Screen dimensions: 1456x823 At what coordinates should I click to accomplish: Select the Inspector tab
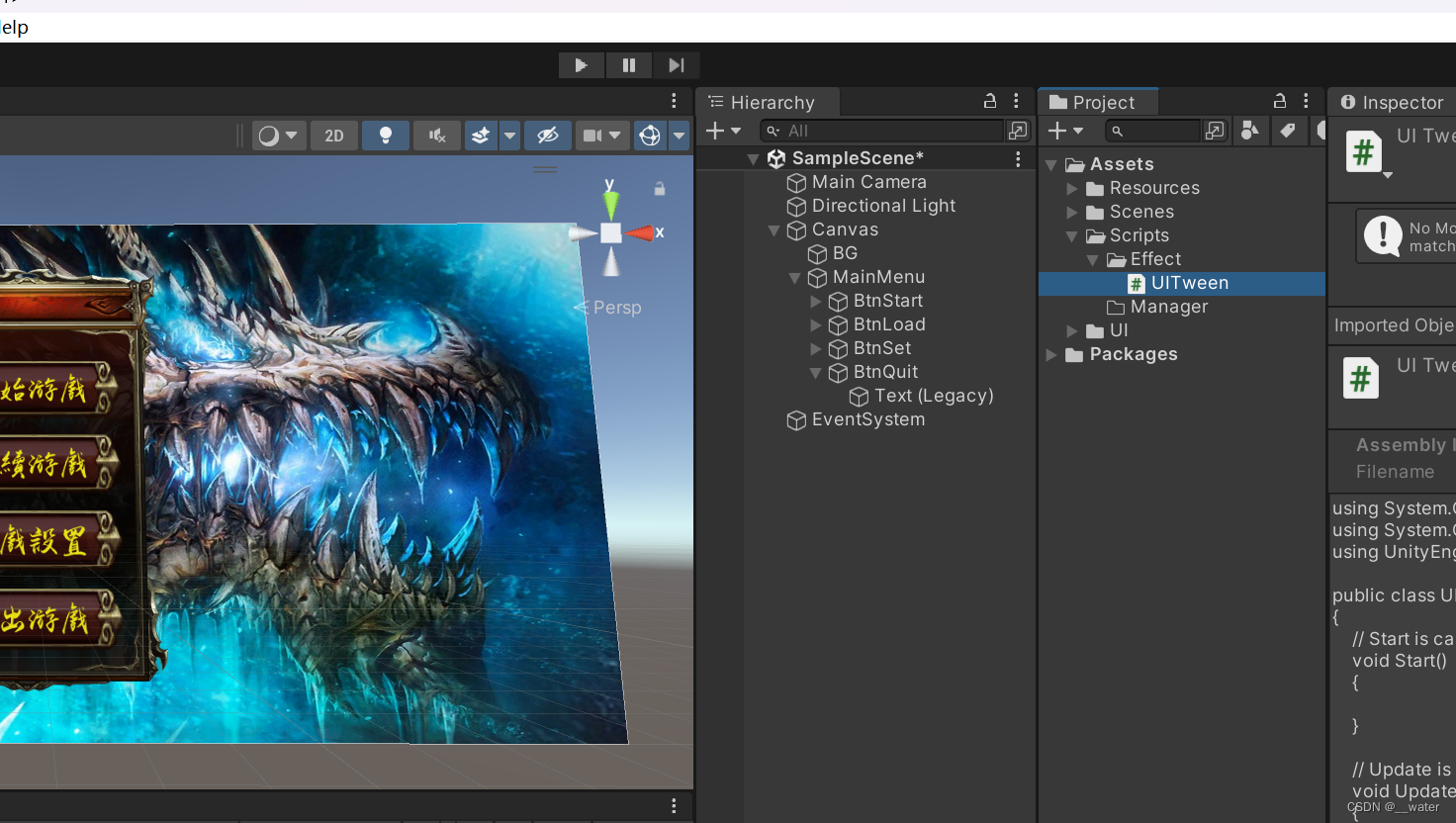(x=1392, y=102)
